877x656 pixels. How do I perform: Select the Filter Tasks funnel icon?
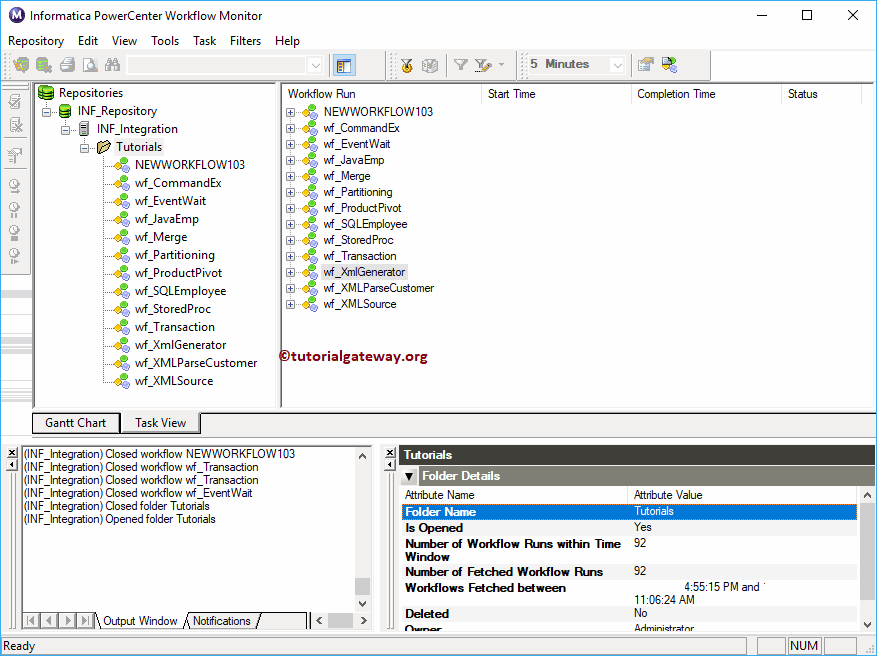pos(461,64)
